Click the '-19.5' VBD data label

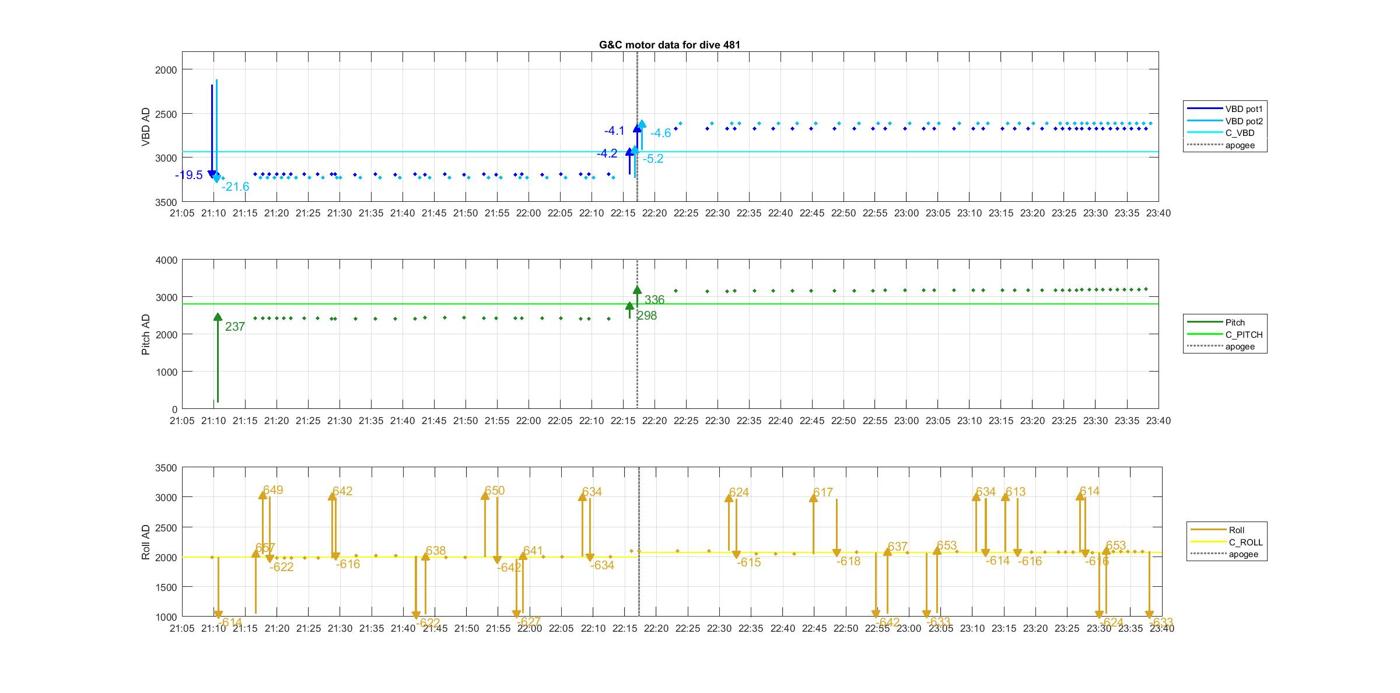click(x=189, y=175)
